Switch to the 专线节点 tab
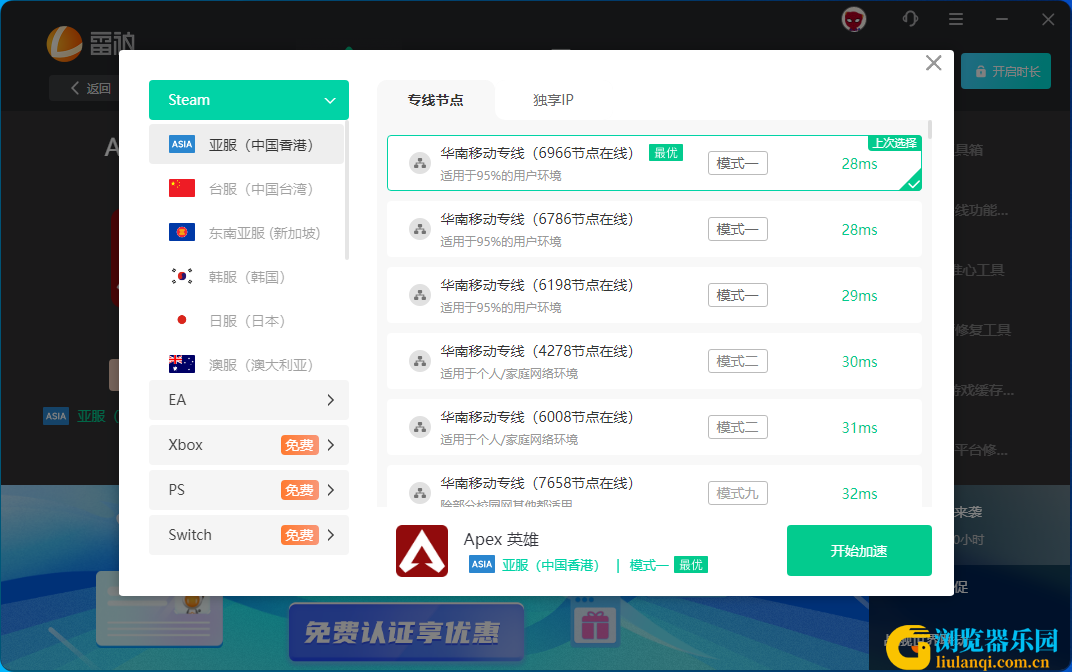1072x672 pixels. point(436,100)
